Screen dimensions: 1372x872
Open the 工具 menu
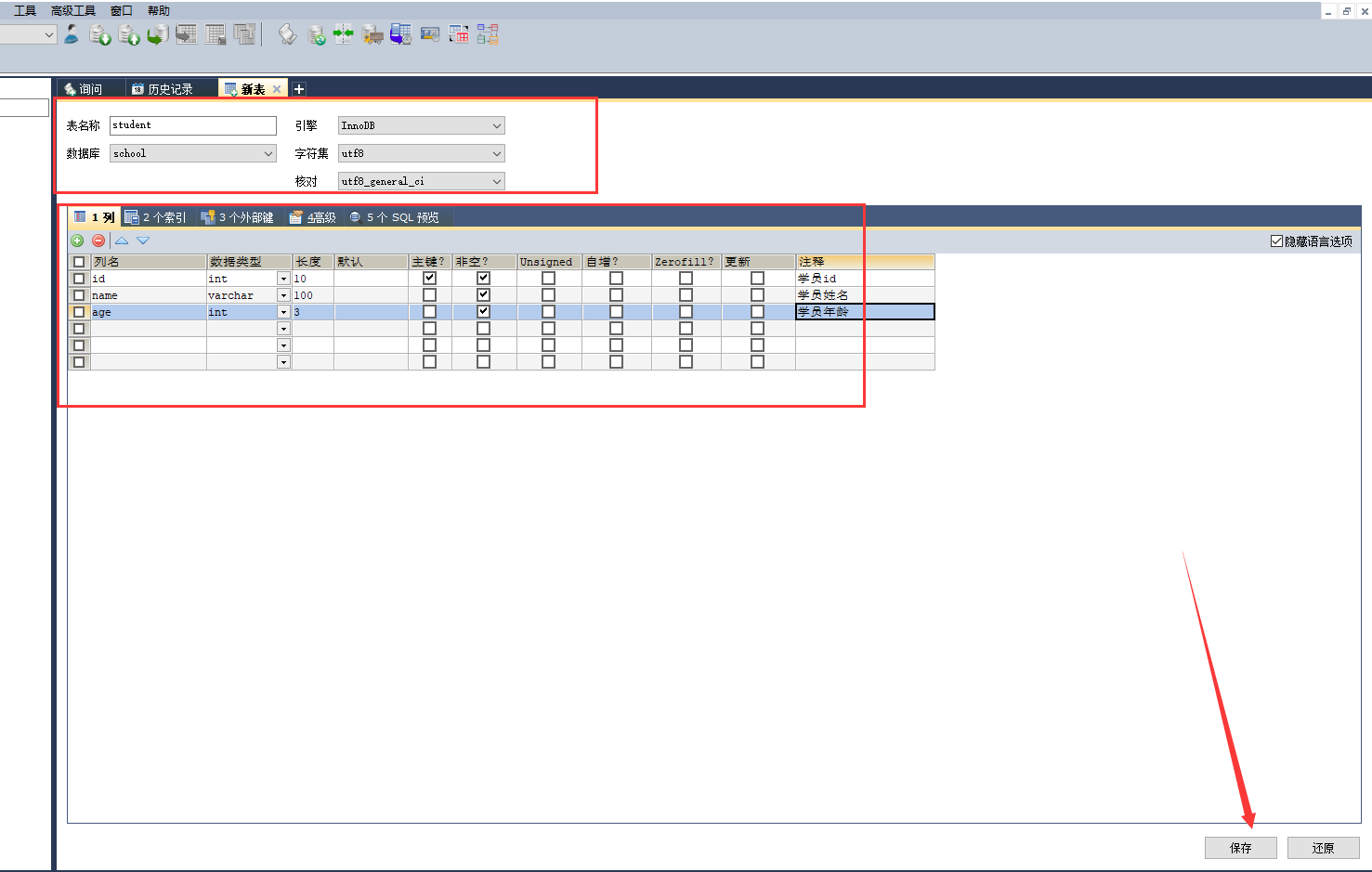pyautogui.click(x=25, y=11)
